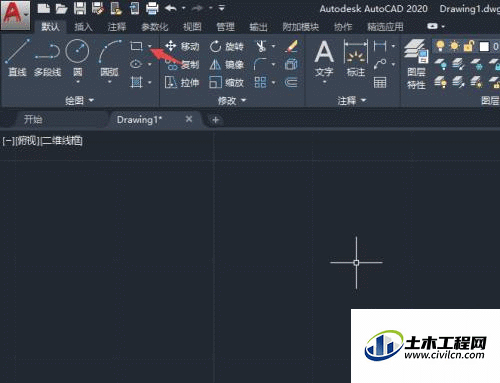500x383 pixels.
Task: Open the Start (开始) file tab
Action: coord(33,119)
